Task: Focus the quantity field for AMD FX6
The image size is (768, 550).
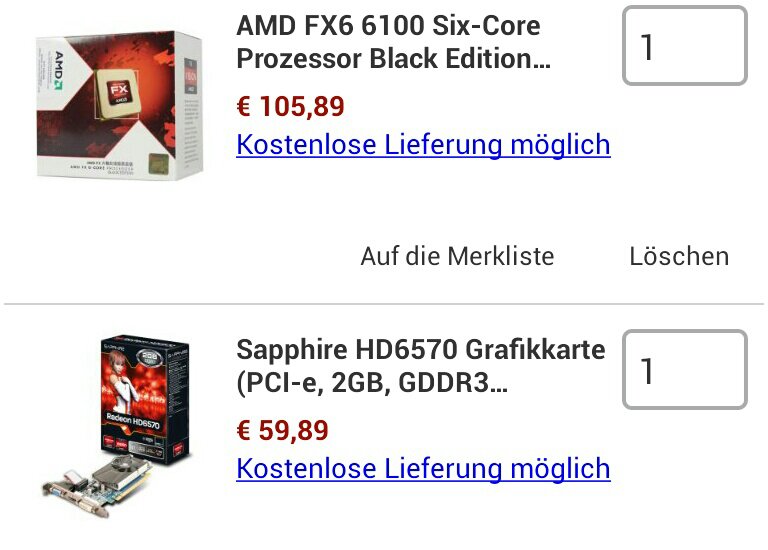Action: 684,46
